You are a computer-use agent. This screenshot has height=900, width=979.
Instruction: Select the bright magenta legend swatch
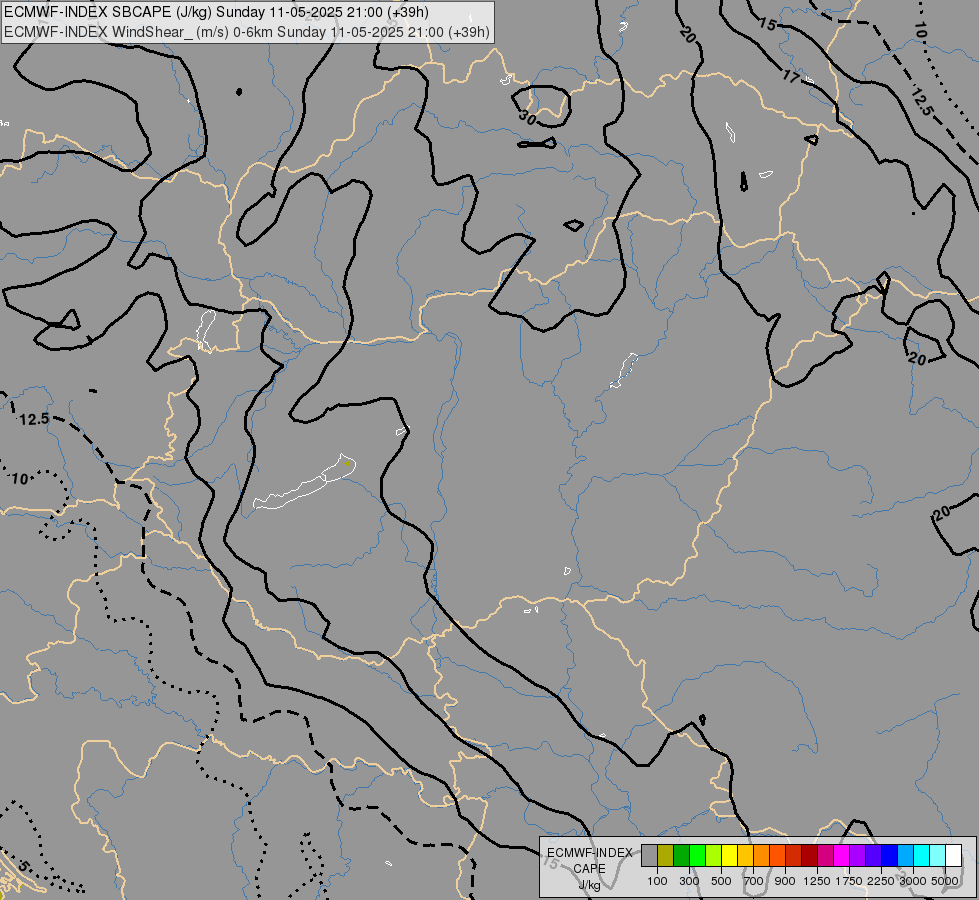pos(841,855)
